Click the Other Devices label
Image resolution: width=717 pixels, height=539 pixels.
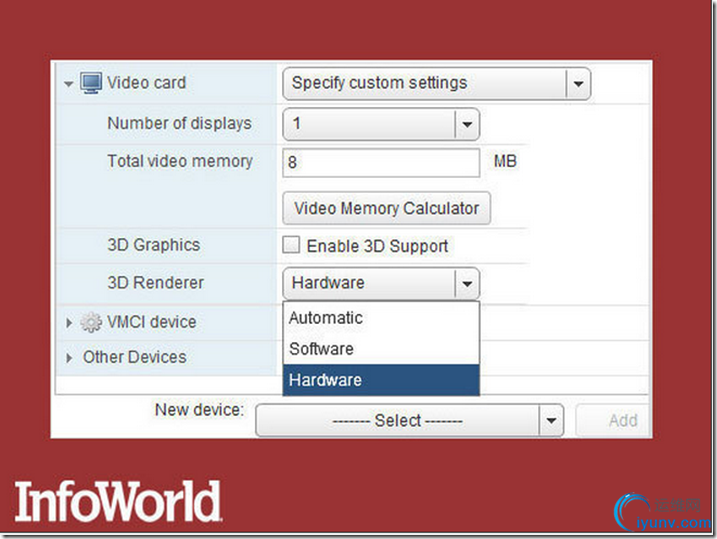coord(134,357)
